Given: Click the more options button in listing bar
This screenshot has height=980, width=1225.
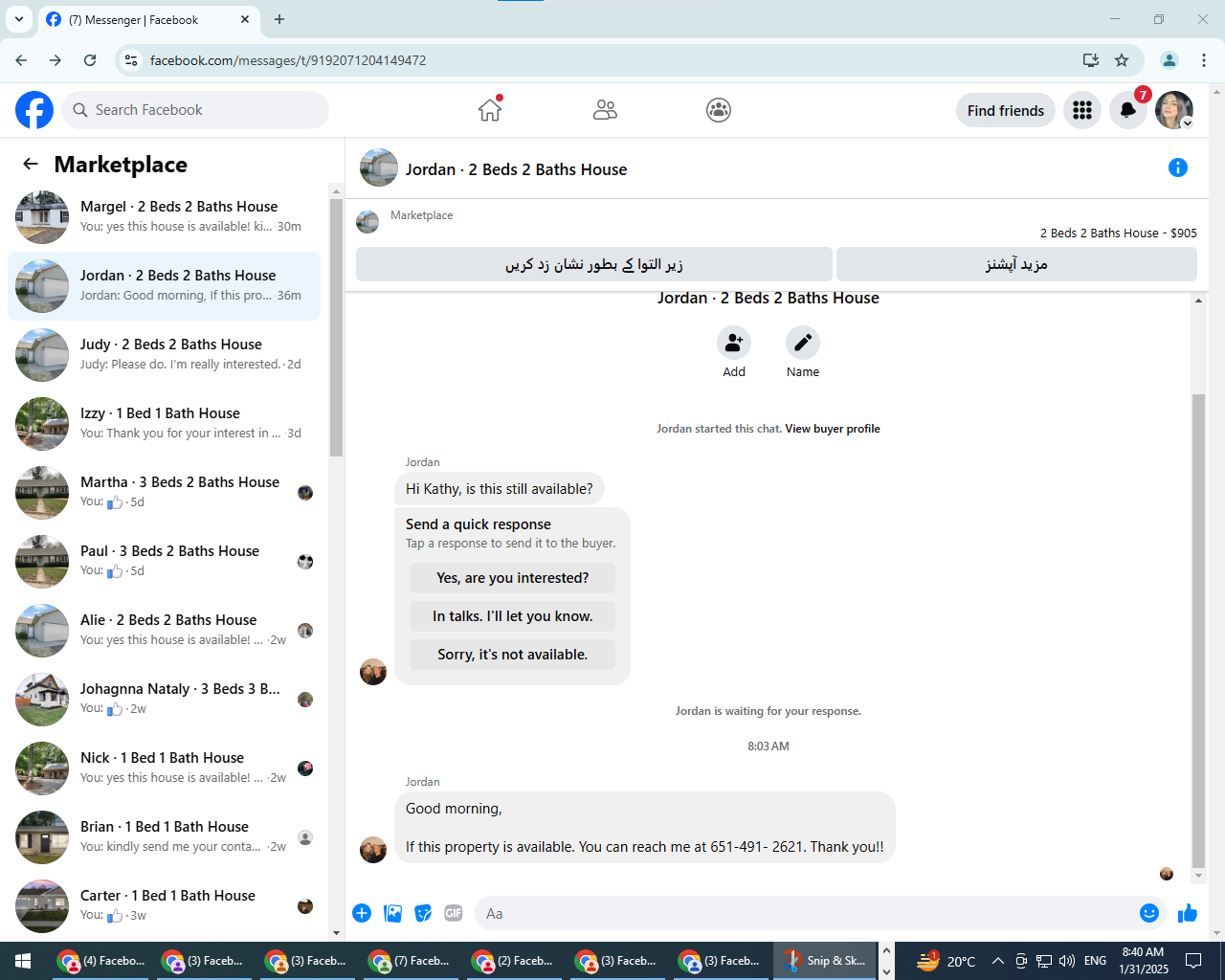Looking at the screenshot, I should click(x=1016, y=264).
